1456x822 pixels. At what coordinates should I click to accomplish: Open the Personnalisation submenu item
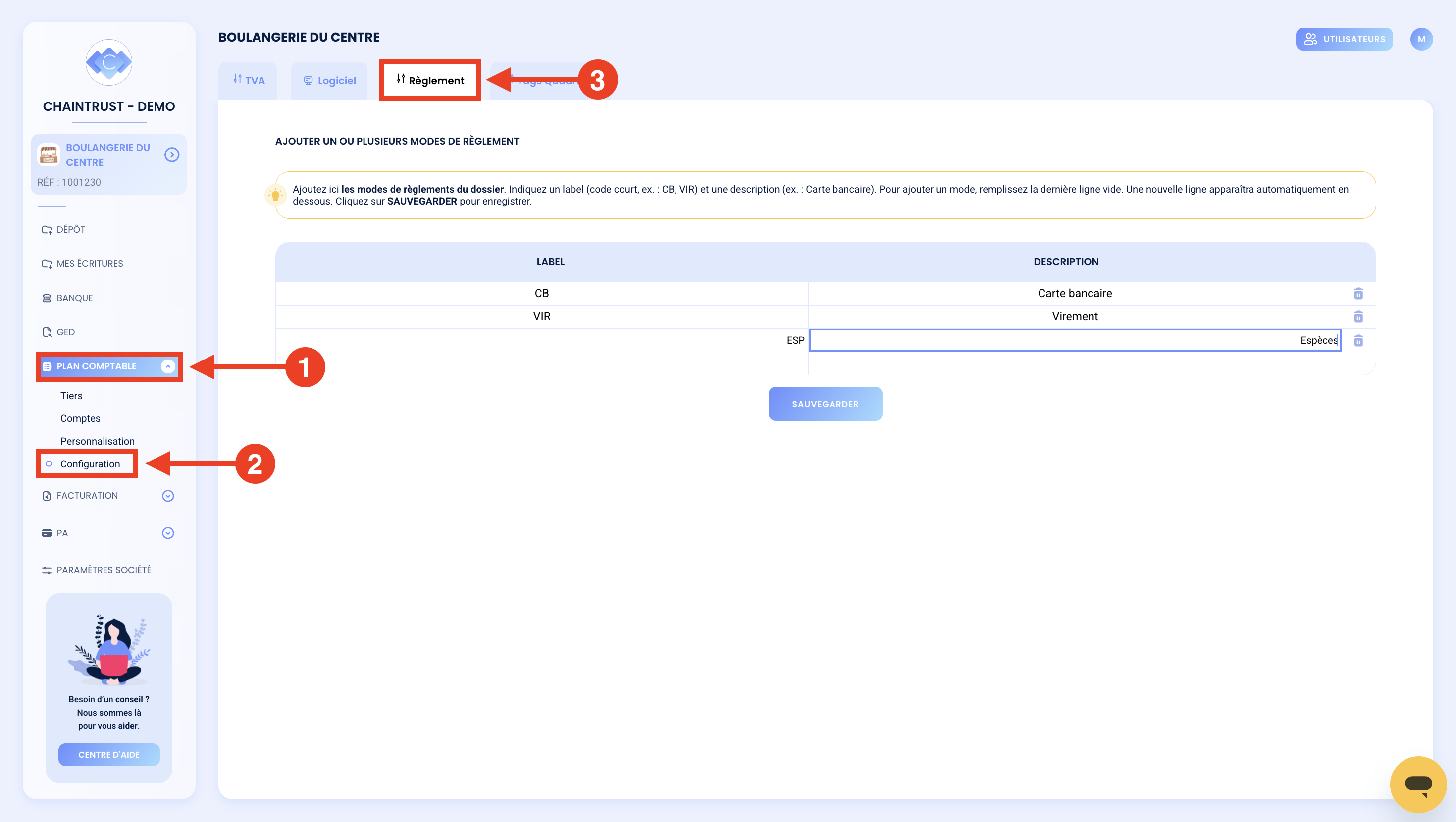[x=97, y=441]
